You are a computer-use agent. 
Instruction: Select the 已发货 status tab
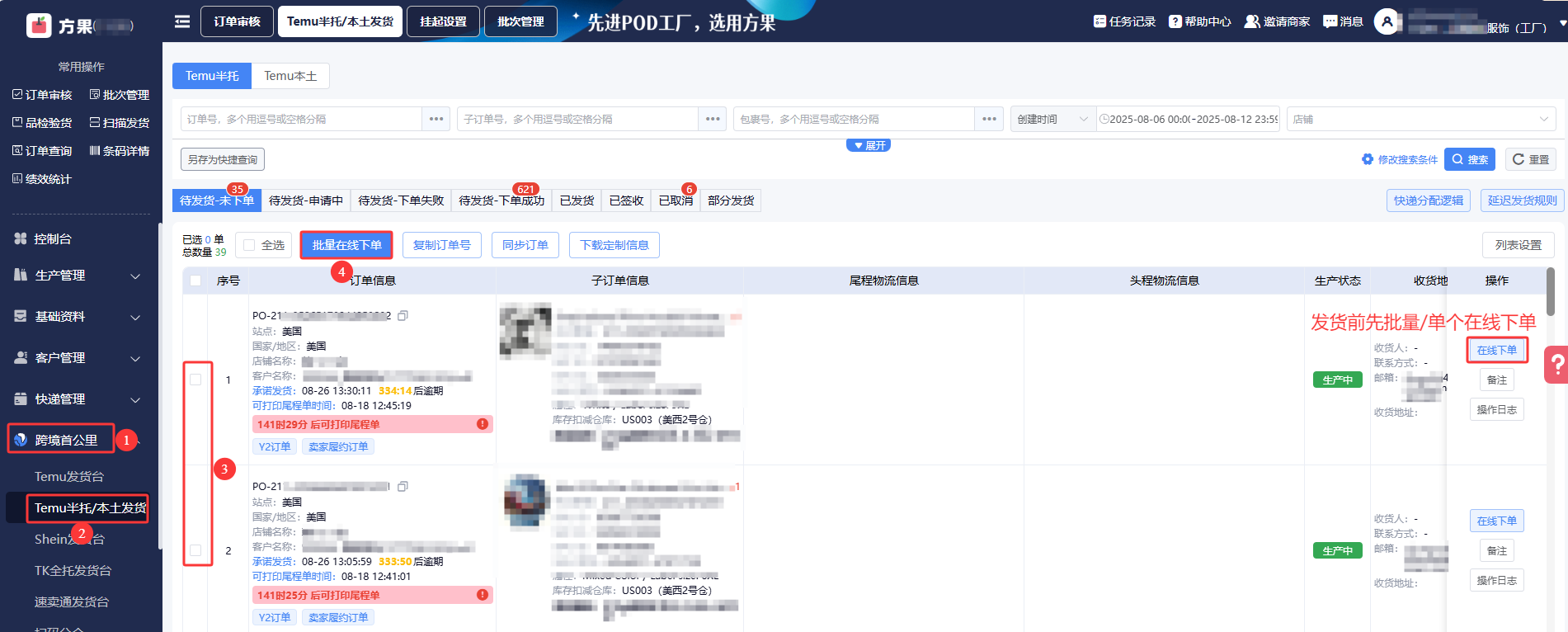tap(577, 200)
